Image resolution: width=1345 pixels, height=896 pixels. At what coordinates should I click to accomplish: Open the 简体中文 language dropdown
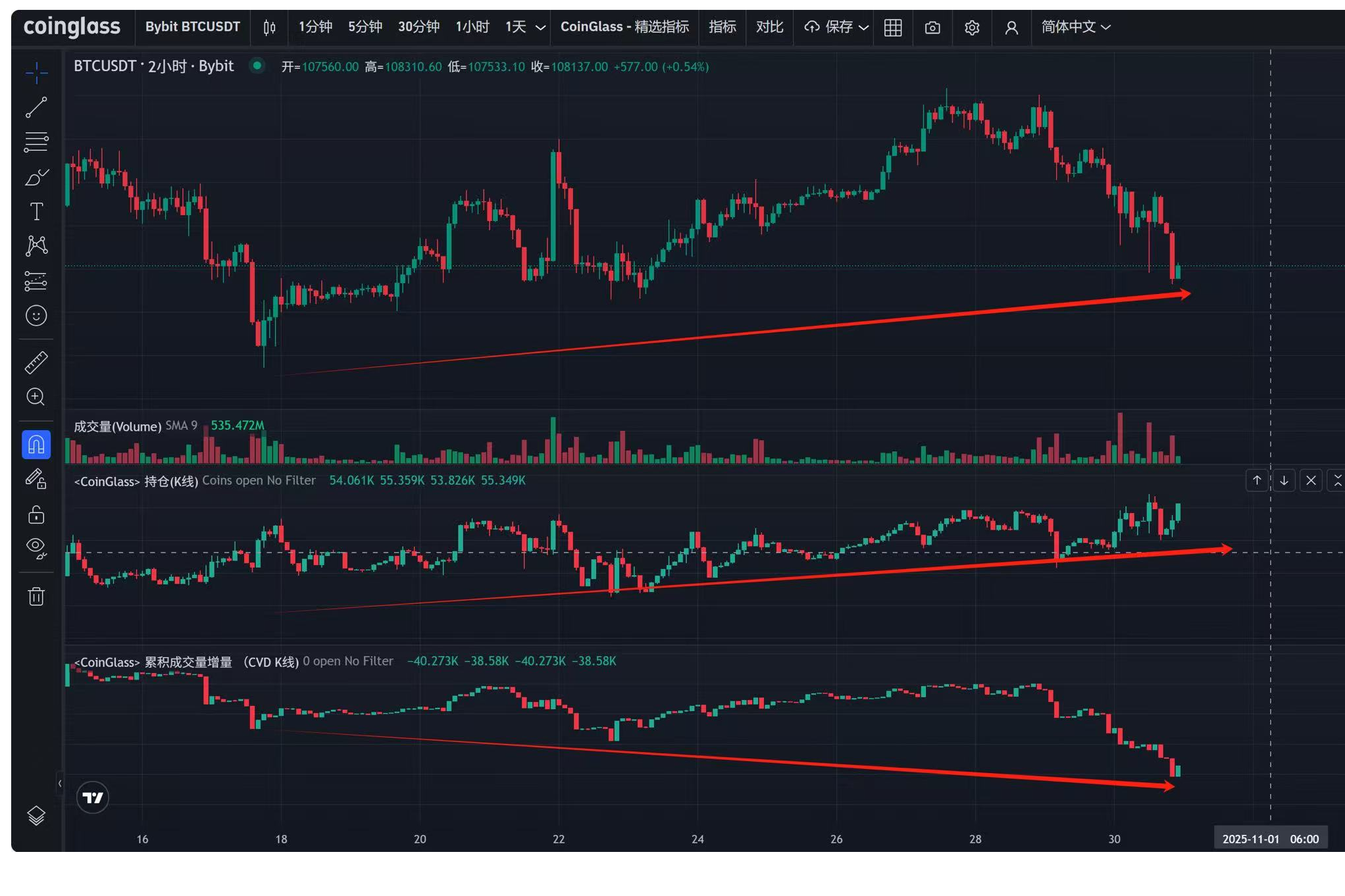point(1075,28)
